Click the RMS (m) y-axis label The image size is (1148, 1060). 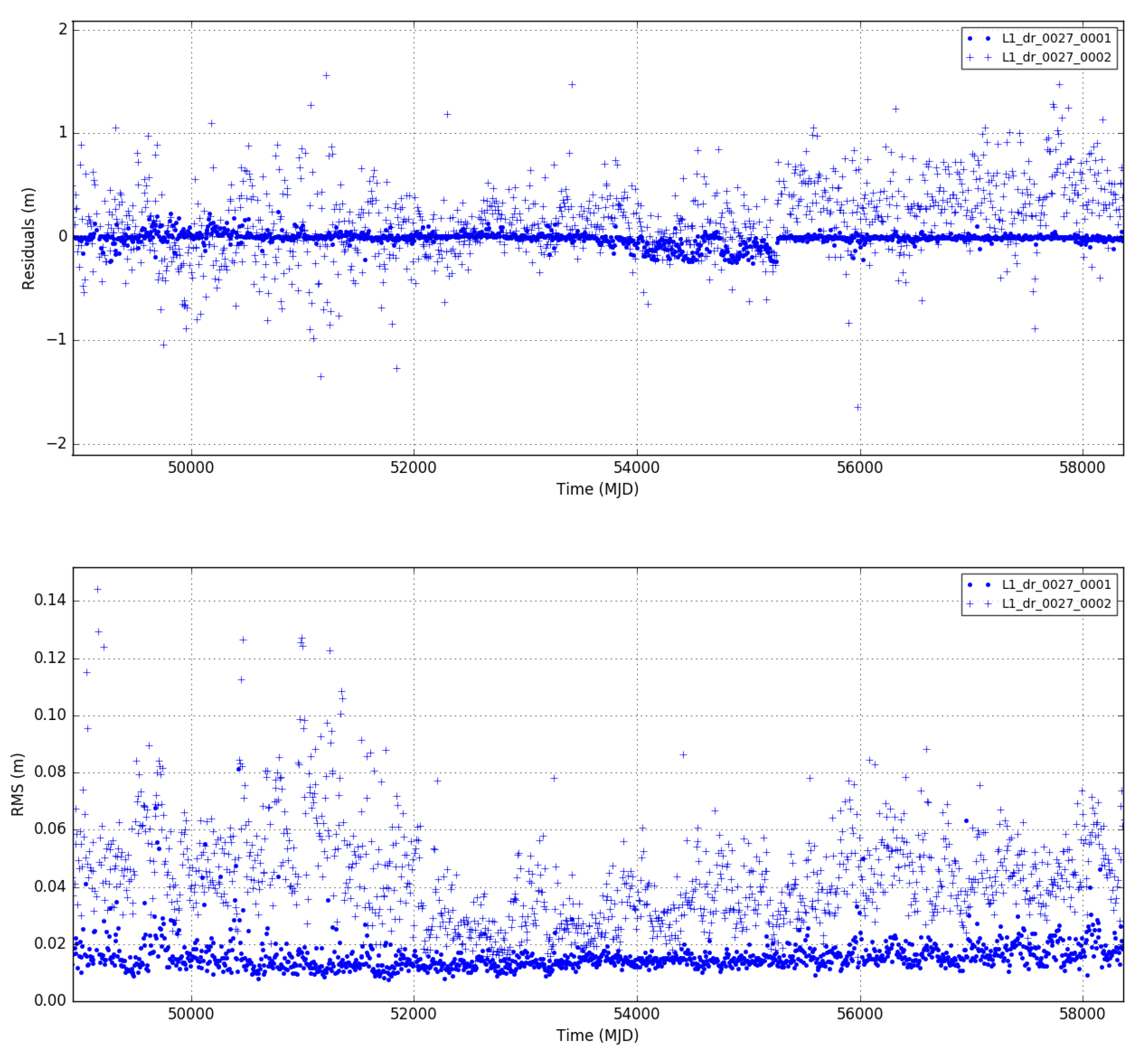tap(18, 785)
